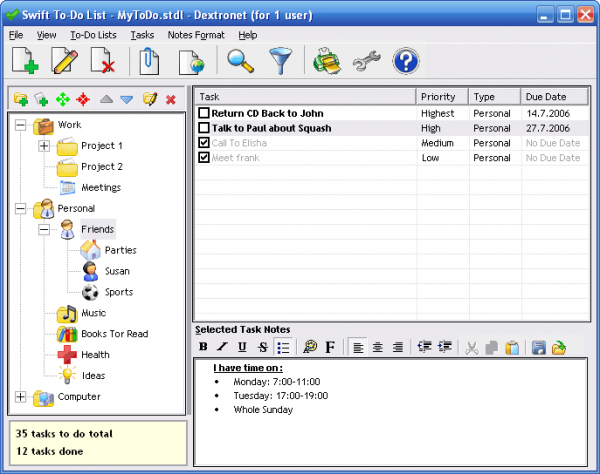Sort tasks by the Priority column header
600x474 pixels.
pos(439,97)
